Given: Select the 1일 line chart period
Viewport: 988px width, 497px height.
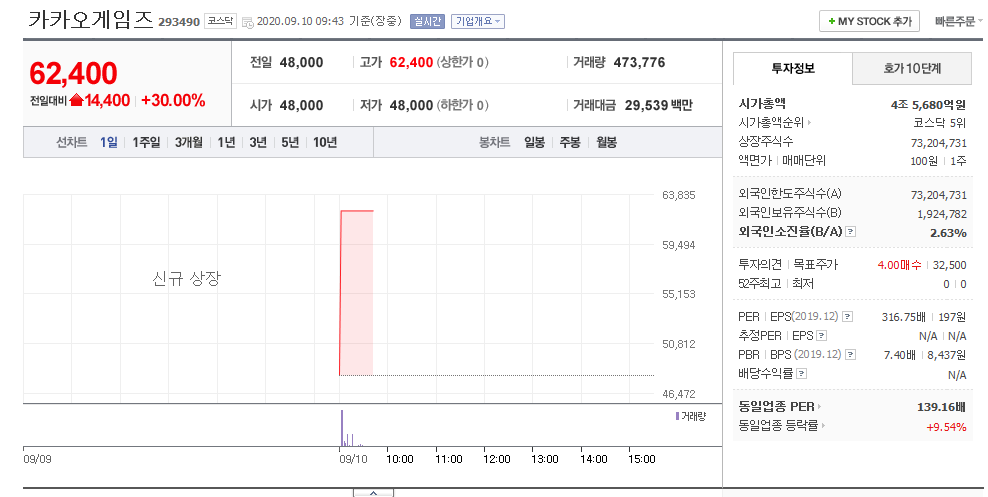Looking at the screenshot, I should pyautogui.click(x=108, y=142).
